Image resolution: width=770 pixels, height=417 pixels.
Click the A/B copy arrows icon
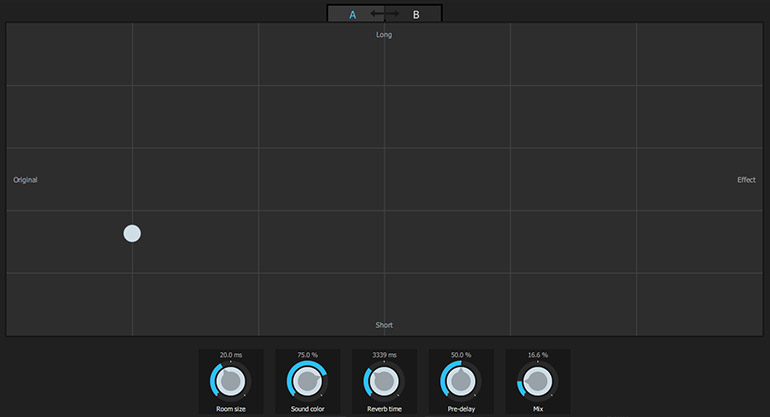[385, 14]
